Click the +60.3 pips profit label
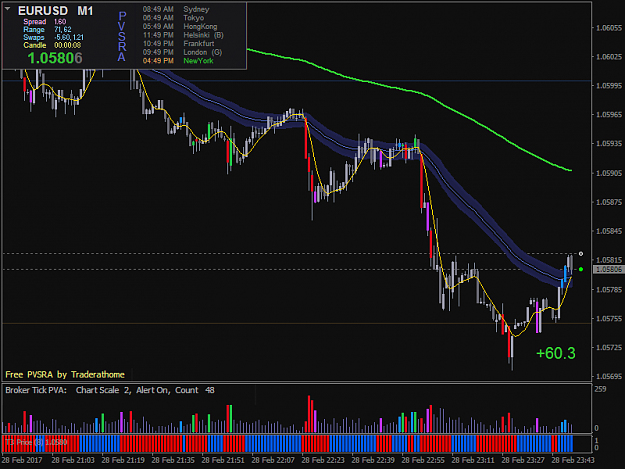This screenshot has width=625, height=469. [x=556, y=353]
